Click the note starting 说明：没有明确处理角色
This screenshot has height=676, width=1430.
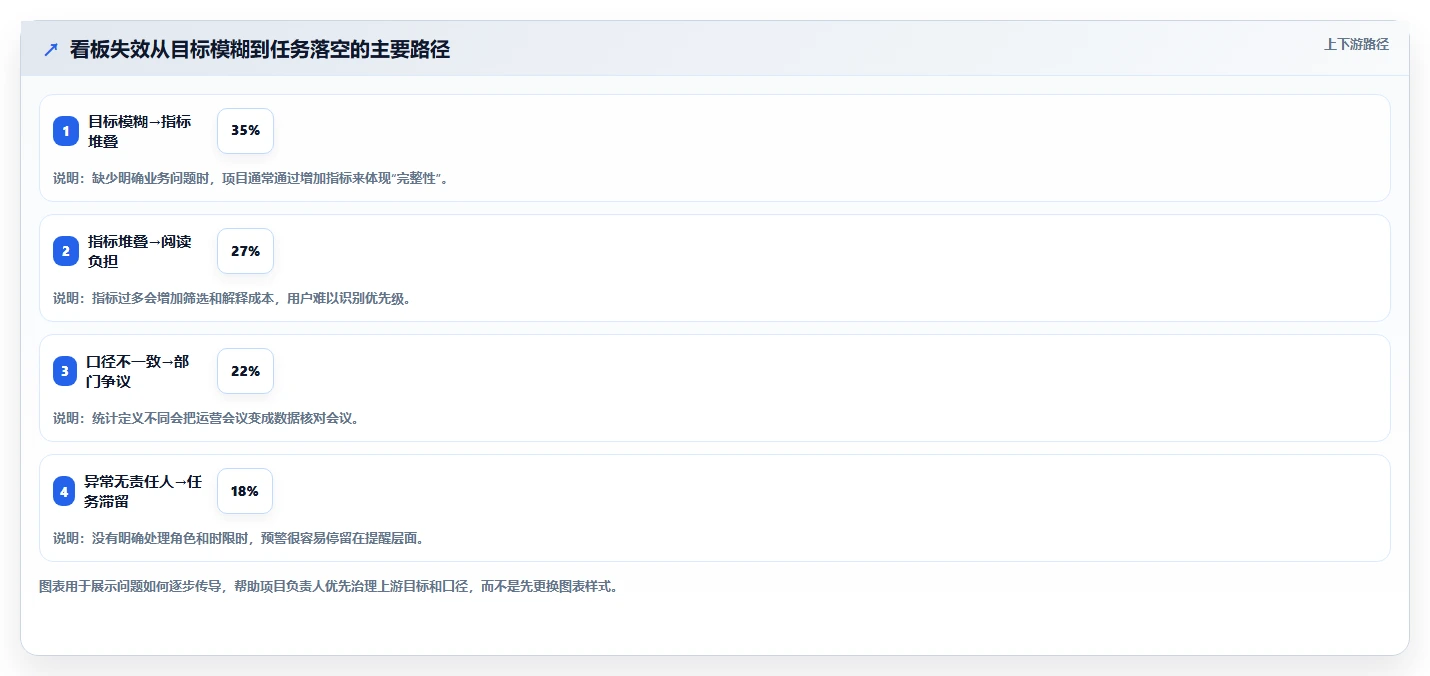(x=239, y=538)
